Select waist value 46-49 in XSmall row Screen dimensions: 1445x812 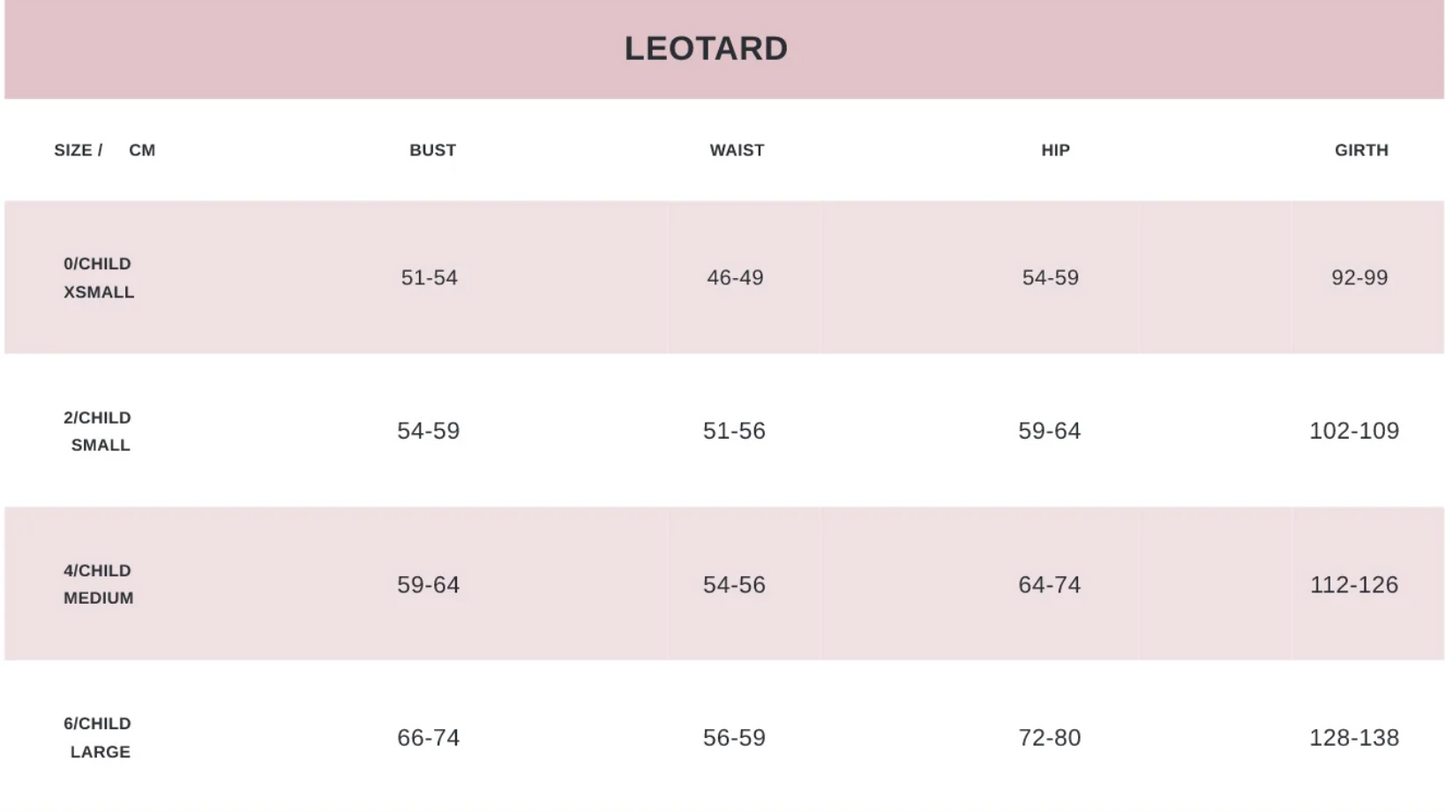click(735, 278)
